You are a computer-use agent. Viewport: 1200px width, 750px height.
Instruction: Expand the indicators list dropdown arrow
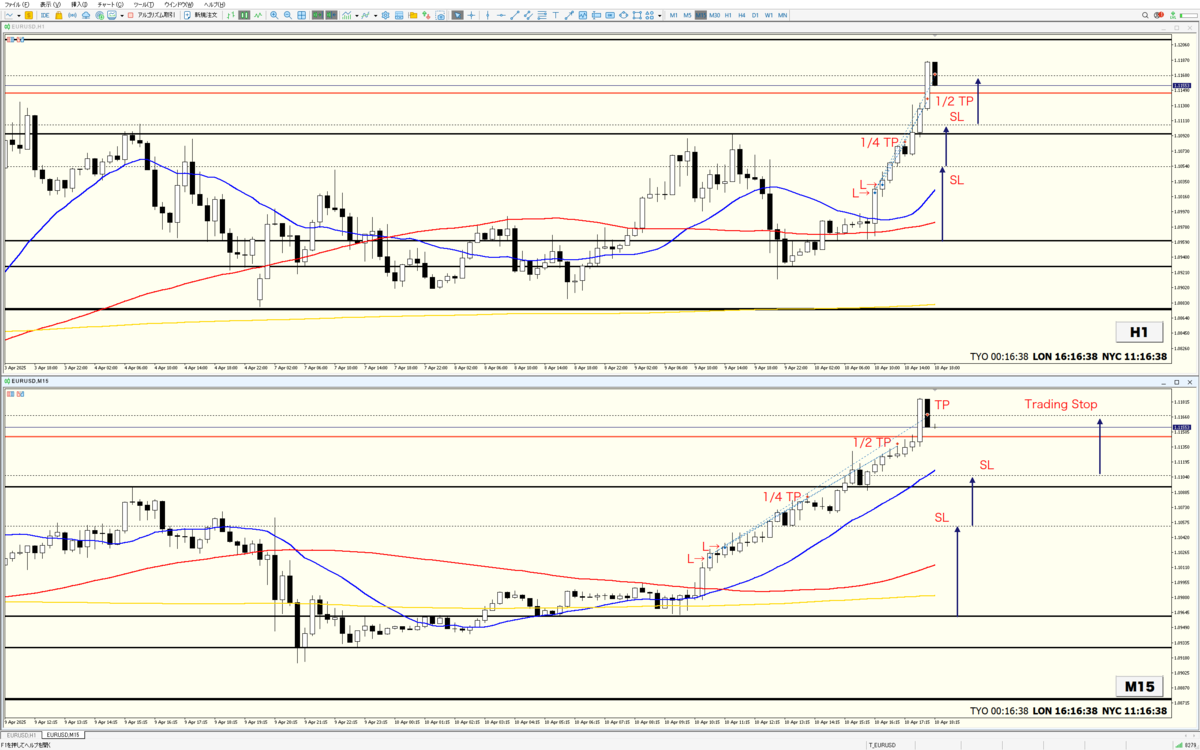point(357,15)
